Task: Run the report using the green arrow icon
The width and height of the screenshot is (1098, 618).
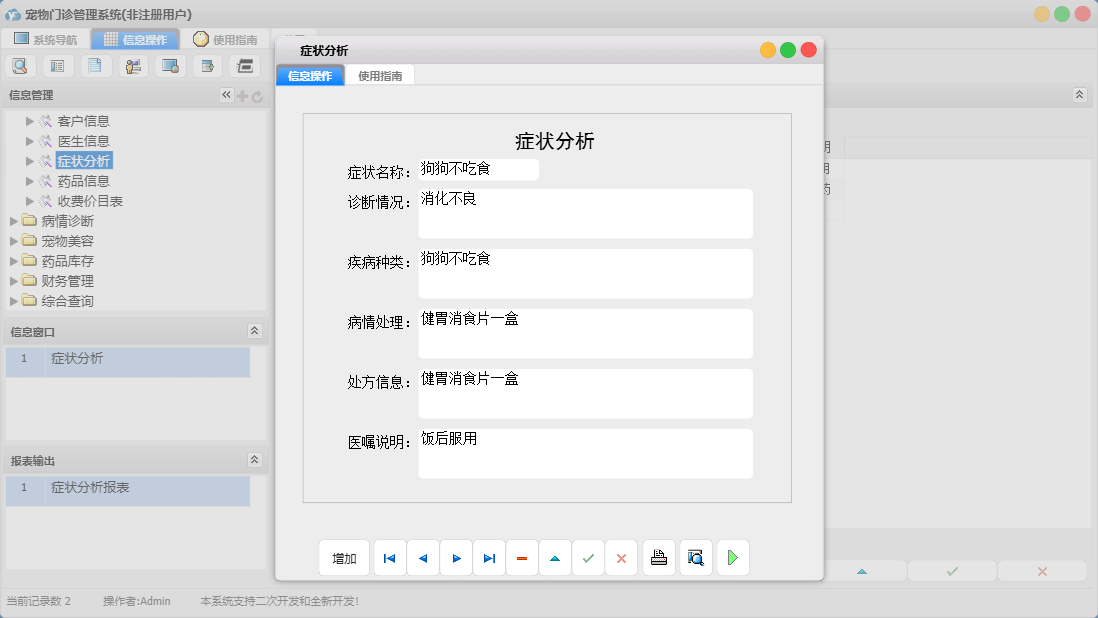Action: pyautogui.click(x=732, y=557)
